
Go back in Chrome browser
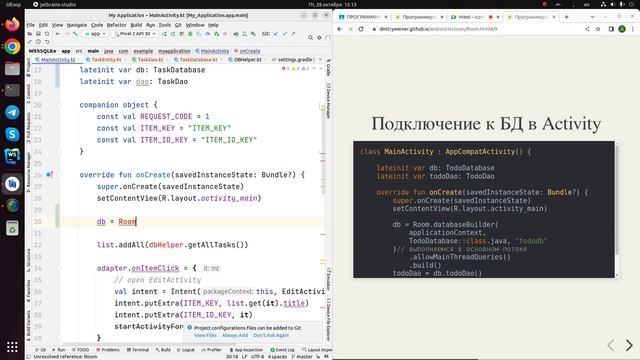click(340, 29)
